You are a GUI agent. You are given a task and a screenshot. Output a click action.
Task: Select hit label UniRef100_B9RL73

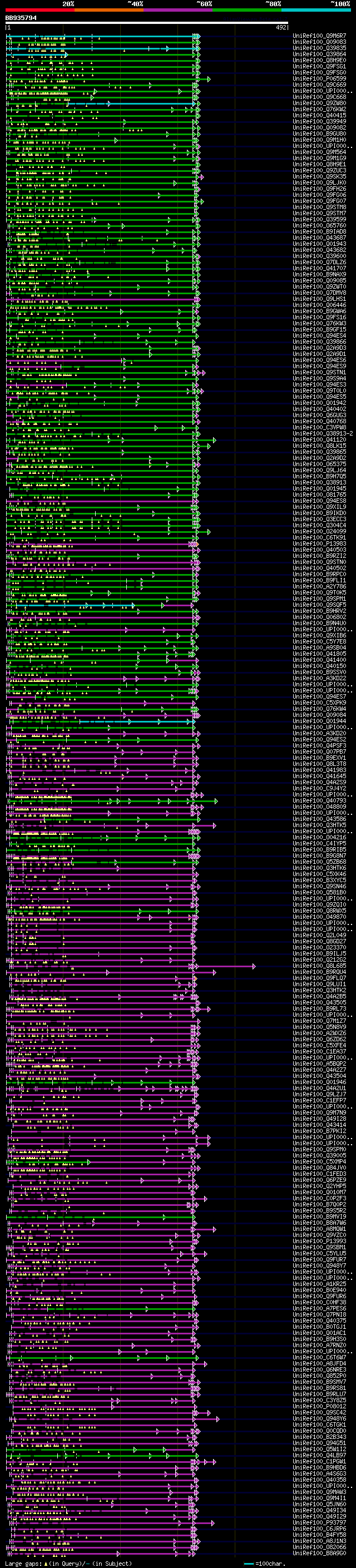pyautogui.click(x=319, y=1008)
